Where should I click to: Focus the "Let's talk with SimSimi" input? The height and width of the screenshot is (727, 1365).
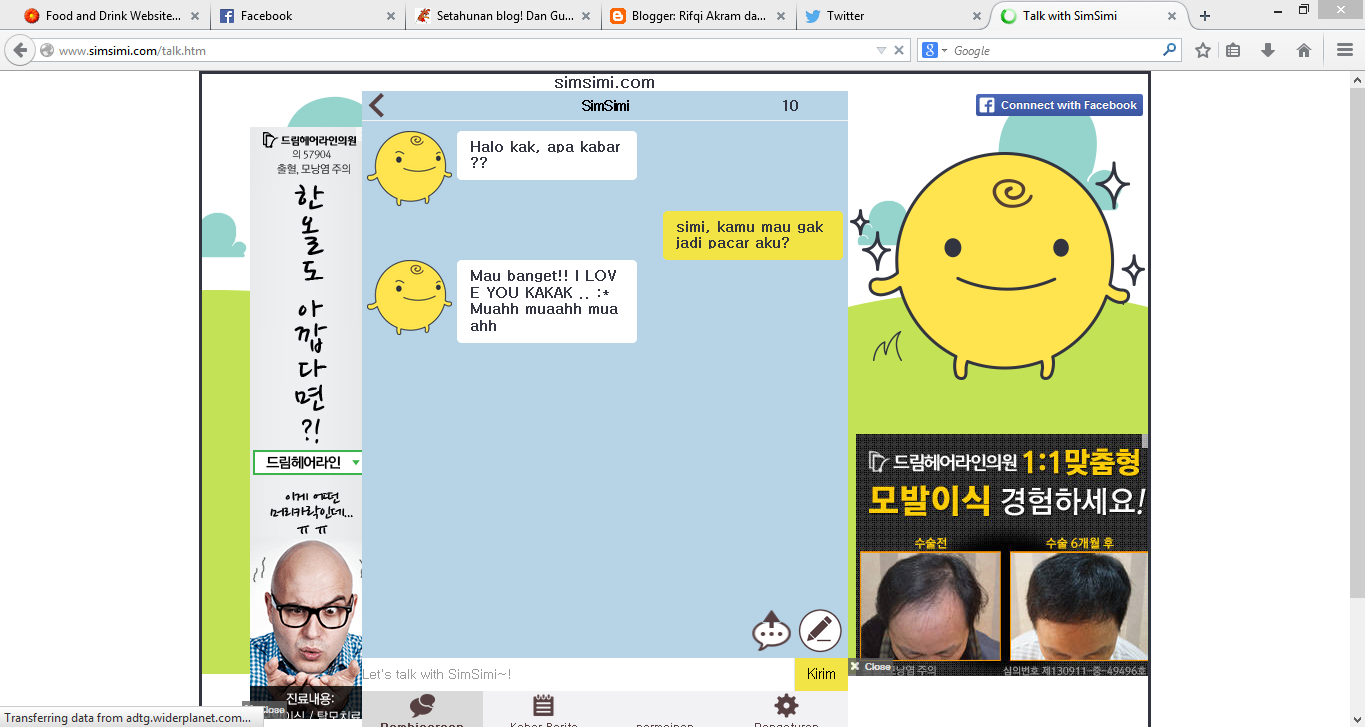point(578,674)
